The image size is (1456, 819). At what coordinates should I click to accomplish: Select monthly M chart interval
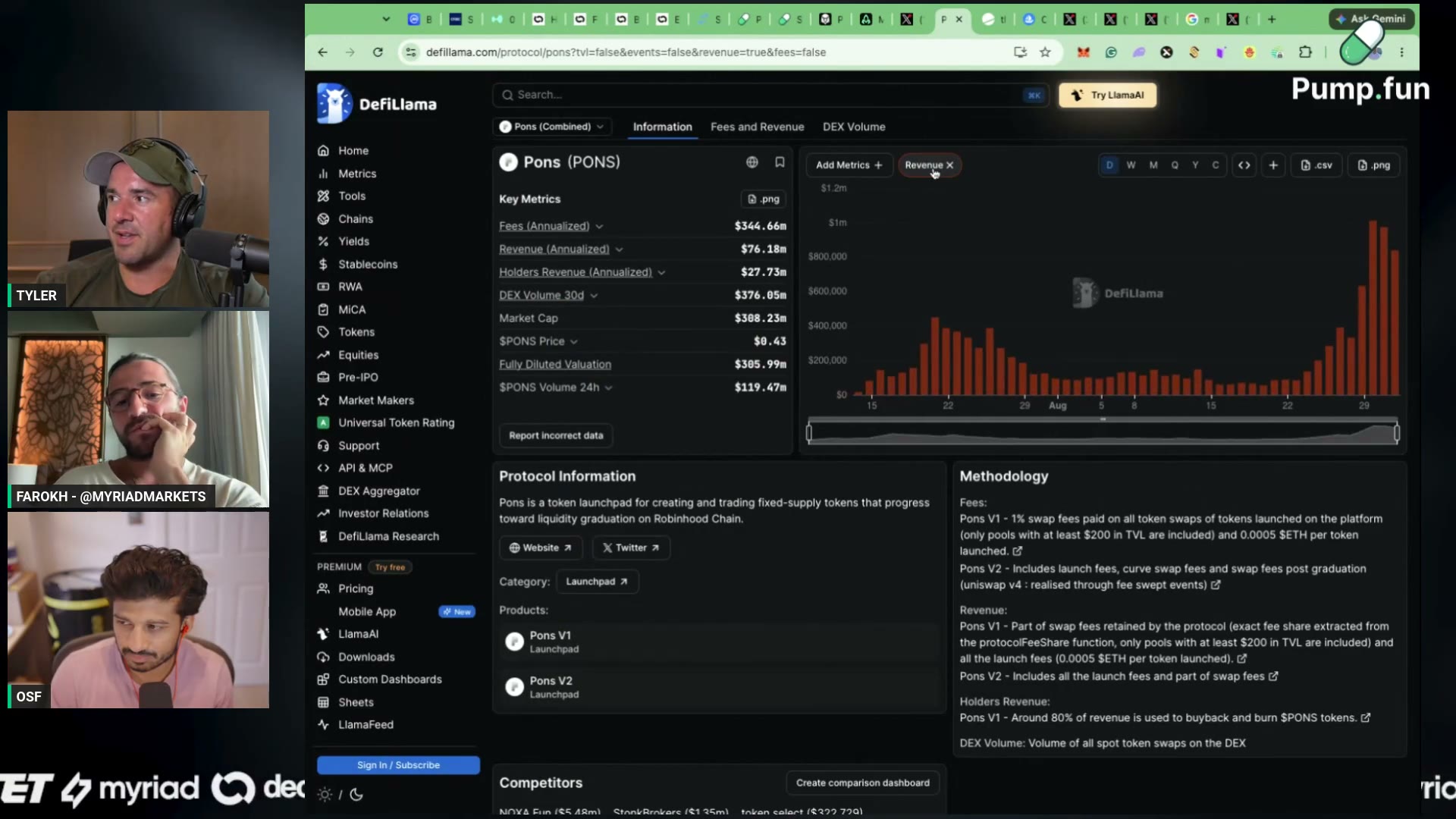1153,165
